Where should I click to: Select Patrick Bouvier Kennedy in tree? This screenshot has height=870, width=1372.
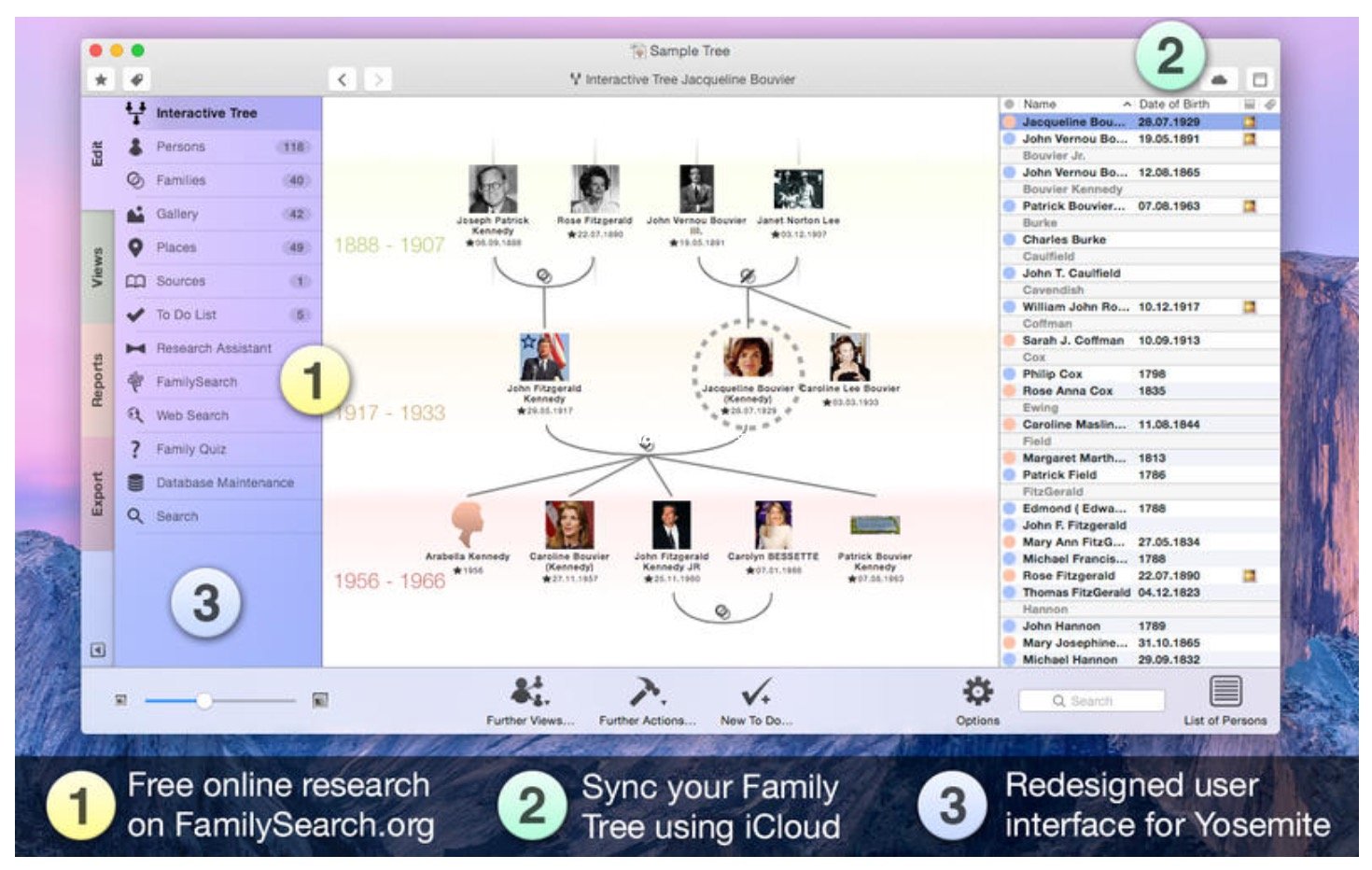[x=875, y=526]
